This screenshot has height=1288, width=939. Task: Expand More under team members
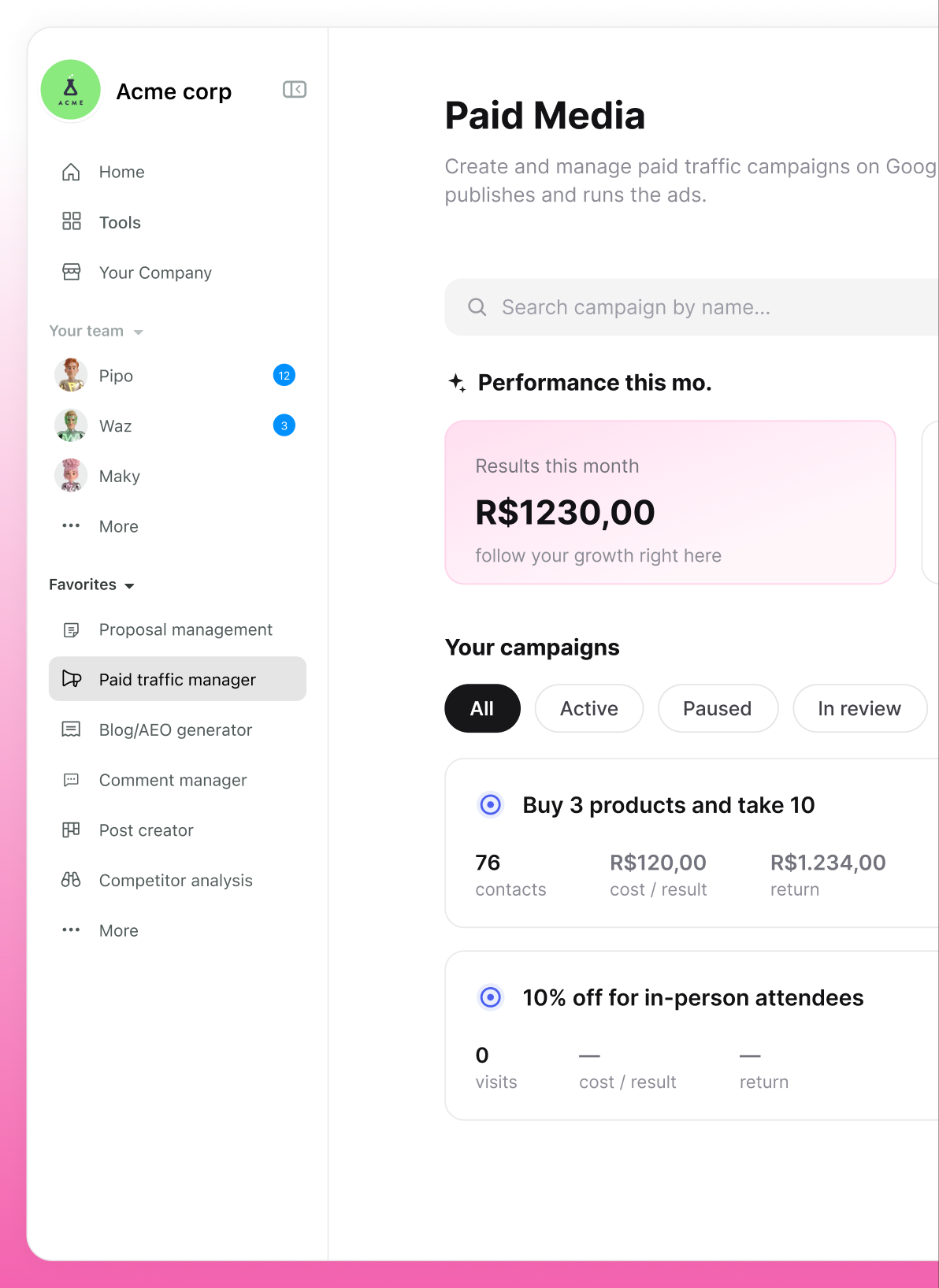point(101,526)
